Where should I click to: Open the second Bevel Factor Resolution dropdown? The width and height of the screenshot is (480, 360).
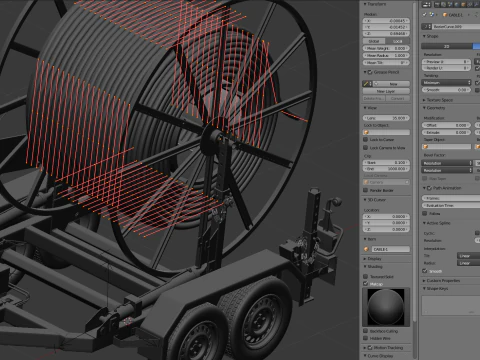click(x=447, y=170)
